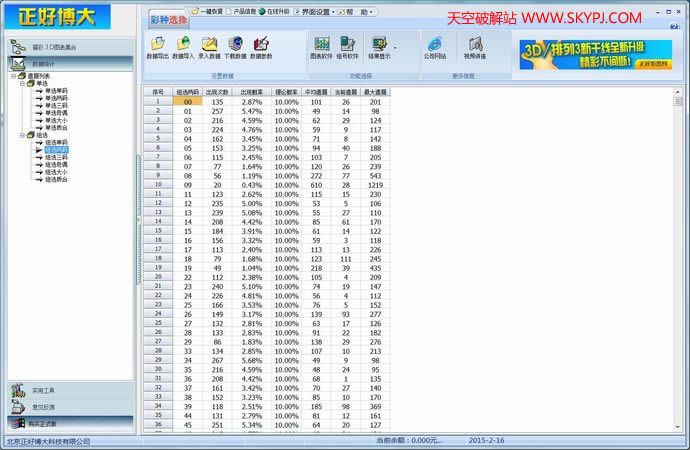The image size is (690, 450).
Task: Collapse the 遗漏列表 root tree node
Action: click(x=14, y=76)
